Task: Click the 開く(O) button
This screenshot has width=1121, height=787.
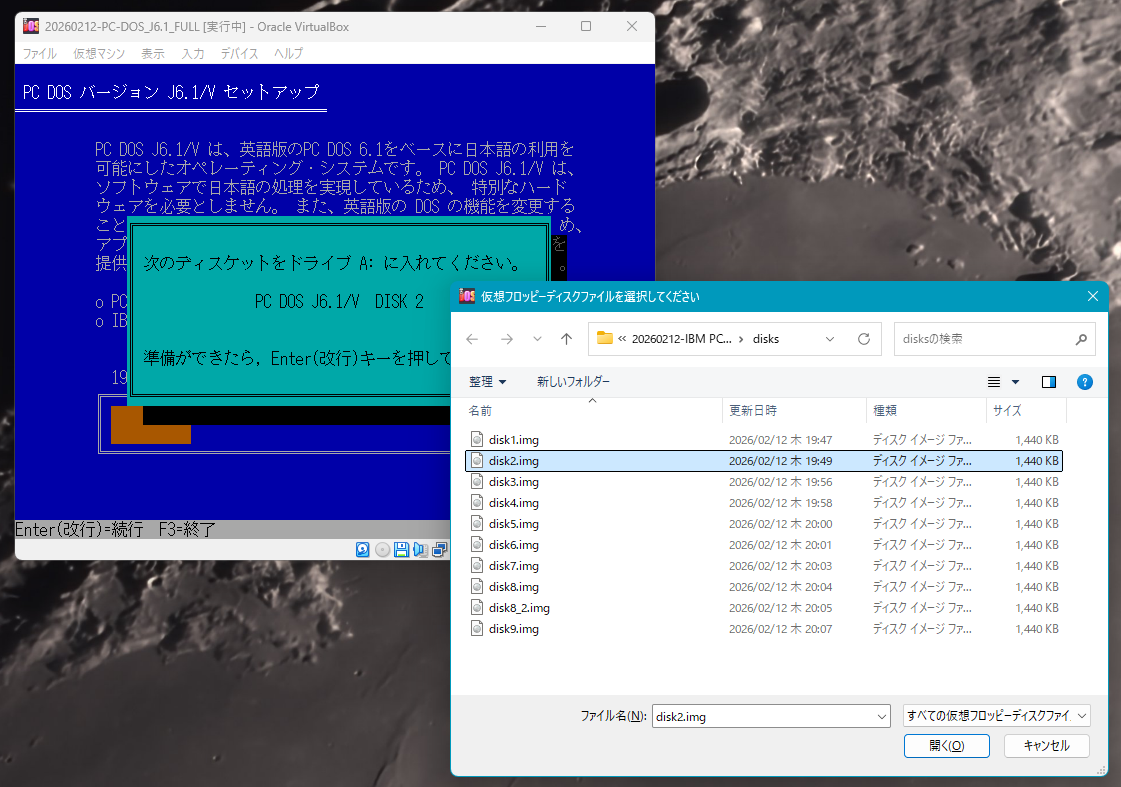Action: click(x=946, y=746)
